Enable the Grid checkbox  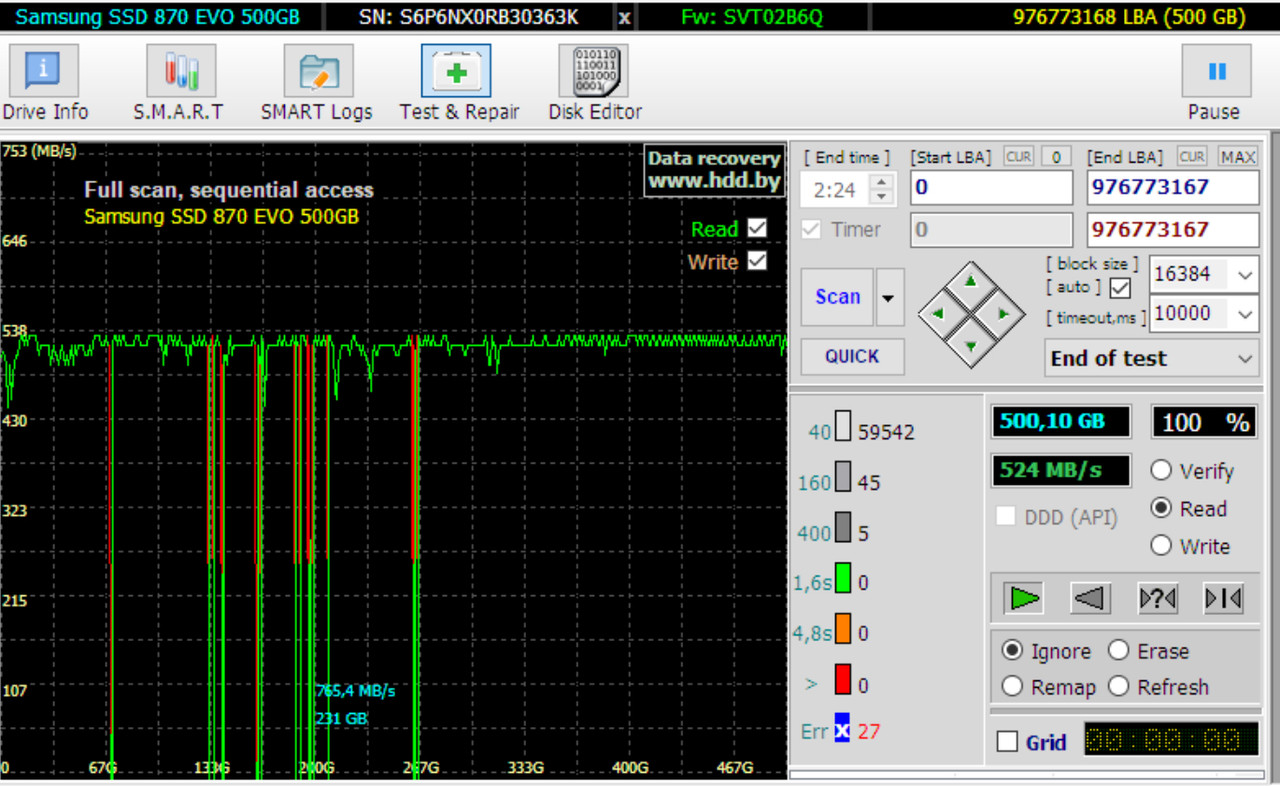1008,742
